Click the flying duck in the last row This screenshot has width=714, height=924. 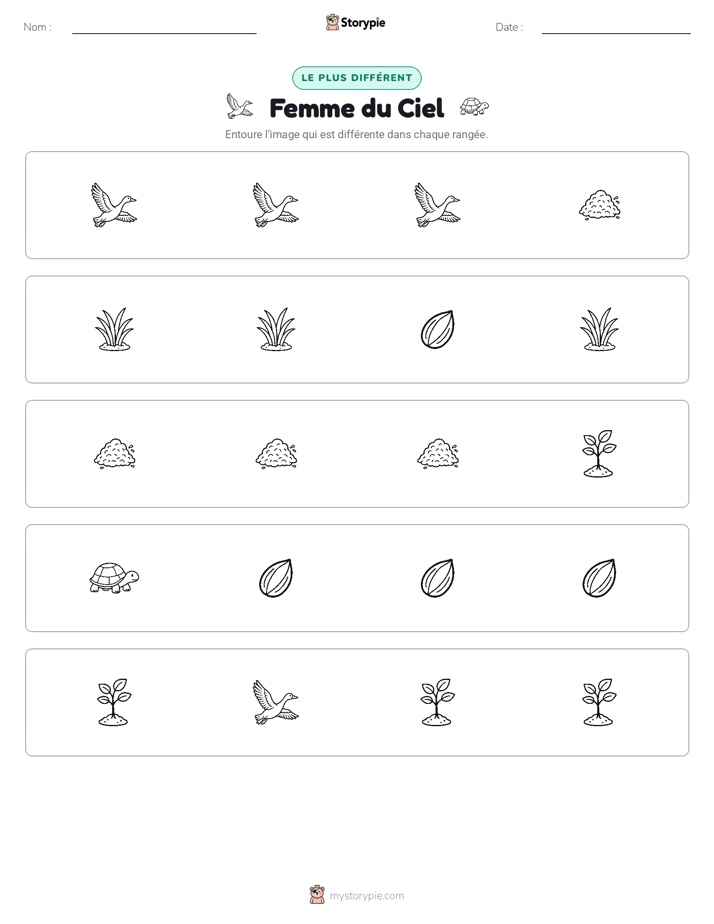click(276, 702)
